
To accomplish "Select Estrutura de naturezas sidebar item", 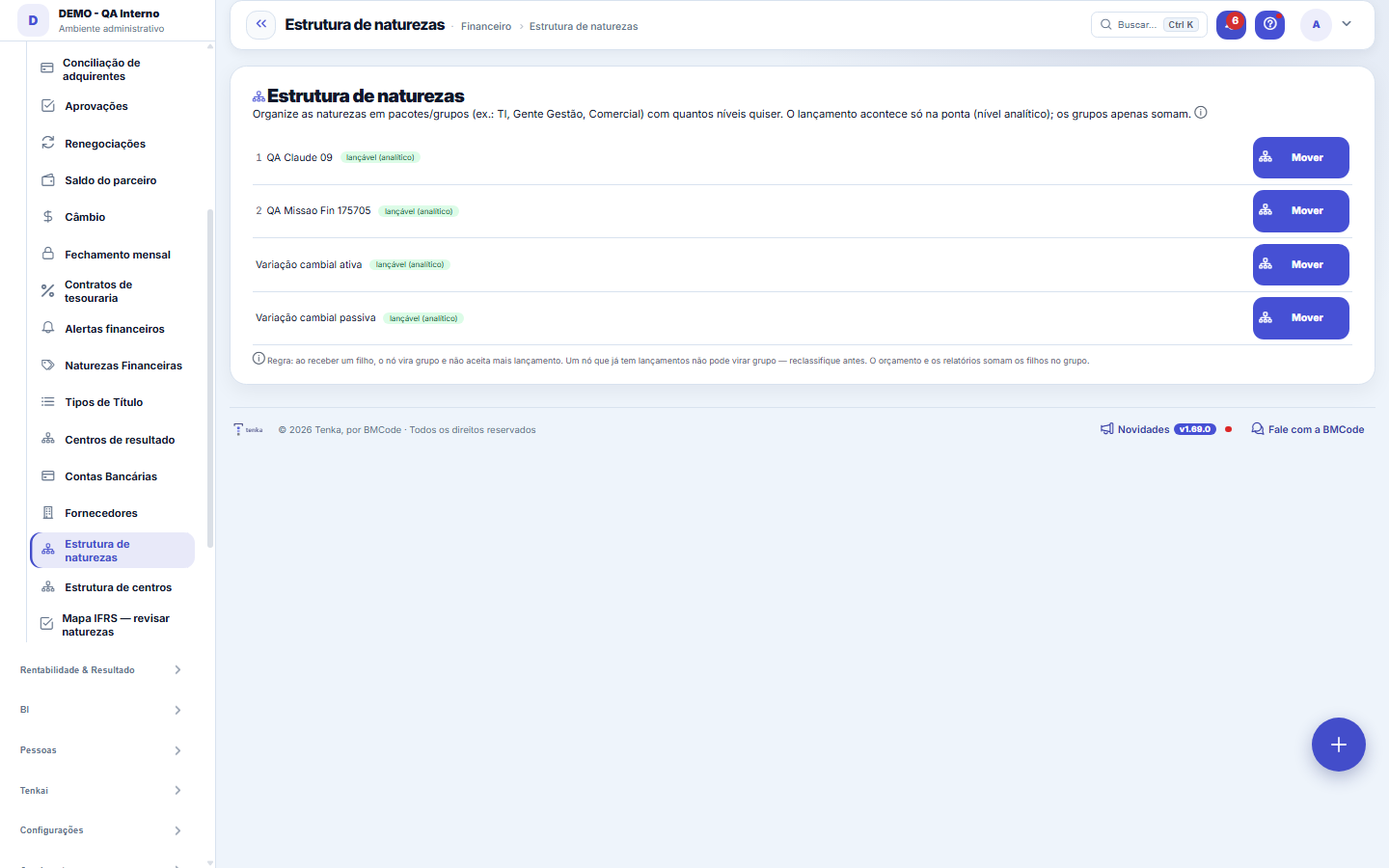I will [x=112, y=551].
